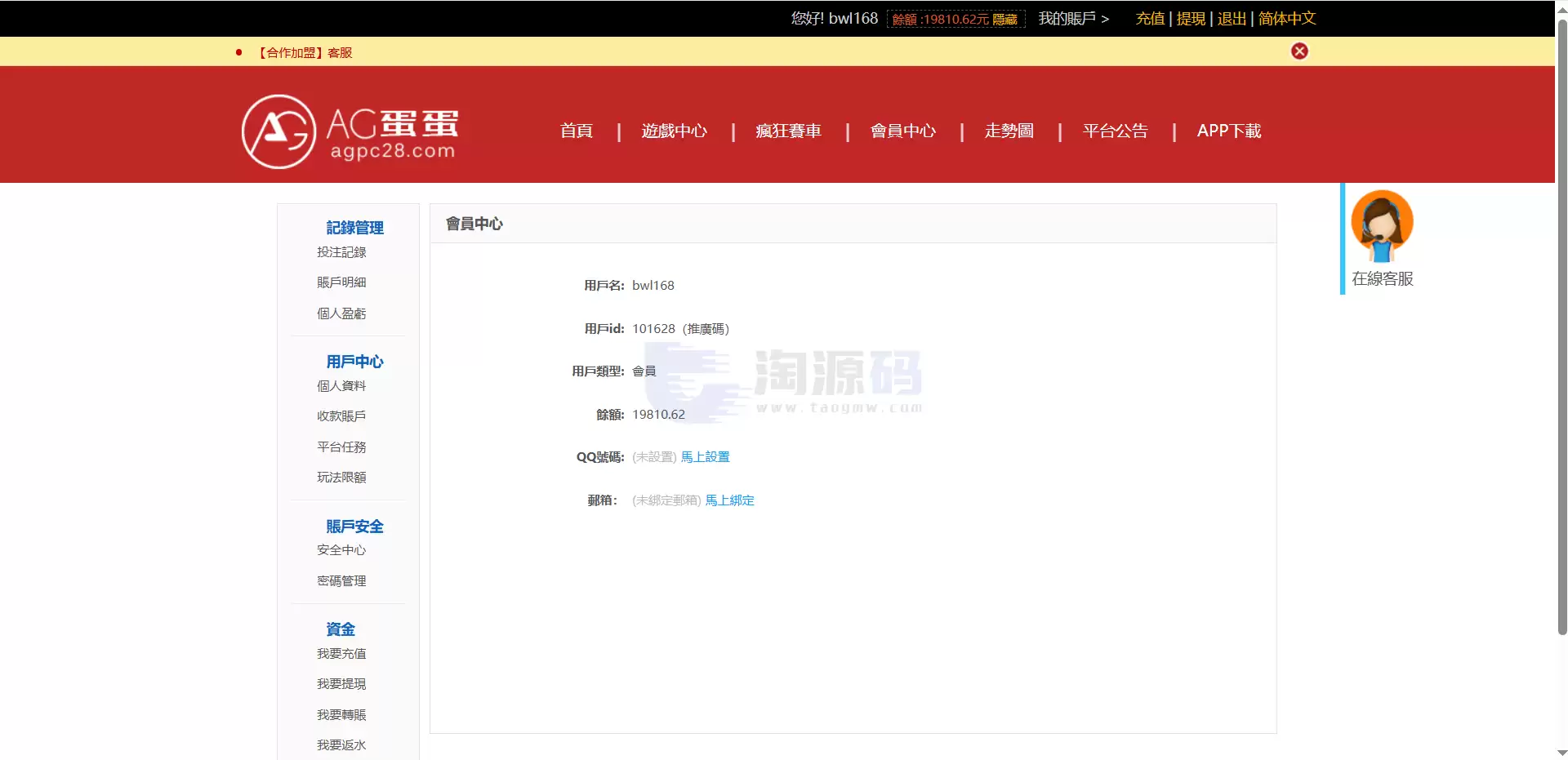Open 玩法限額 in the sidebar

pos(341,478)
